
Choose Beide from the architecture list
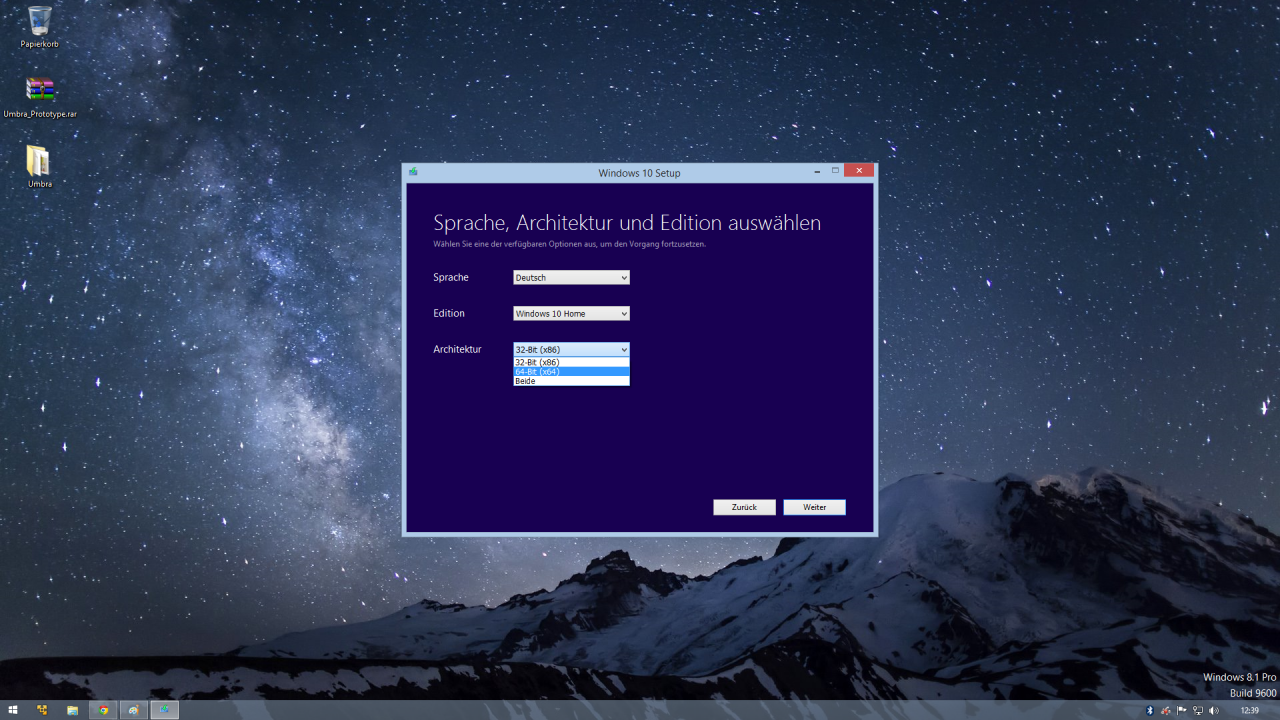pyautogui.click(x=571, y=381)
